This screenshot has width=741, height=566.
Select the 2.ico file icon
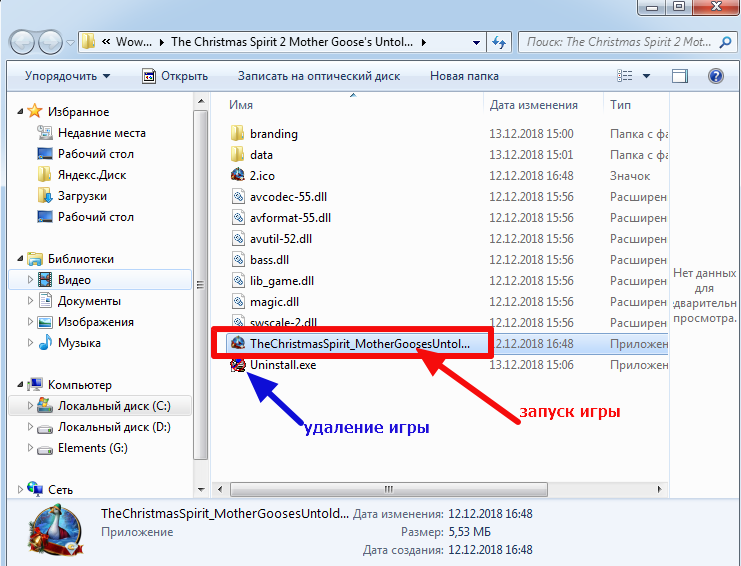pyautogui.click(x=238, y=175)
